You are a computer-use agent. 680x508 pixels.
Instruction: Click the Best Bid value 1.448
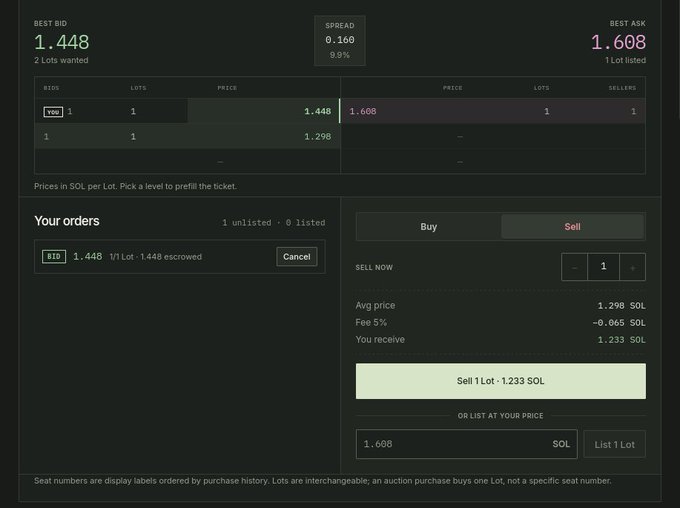pos(62,42)
